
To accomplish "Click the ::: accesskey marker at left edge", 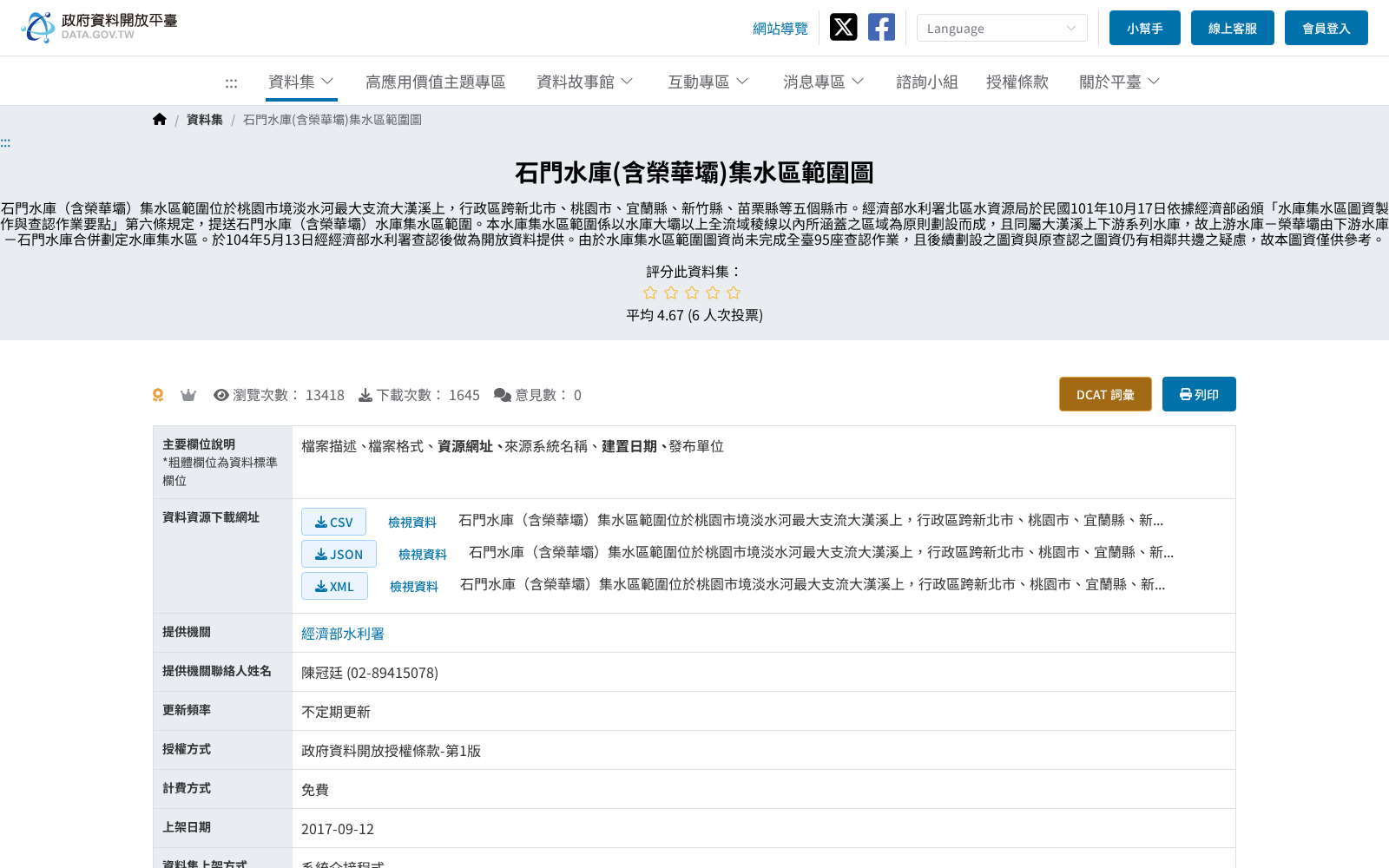I will (x=5, y=142).
